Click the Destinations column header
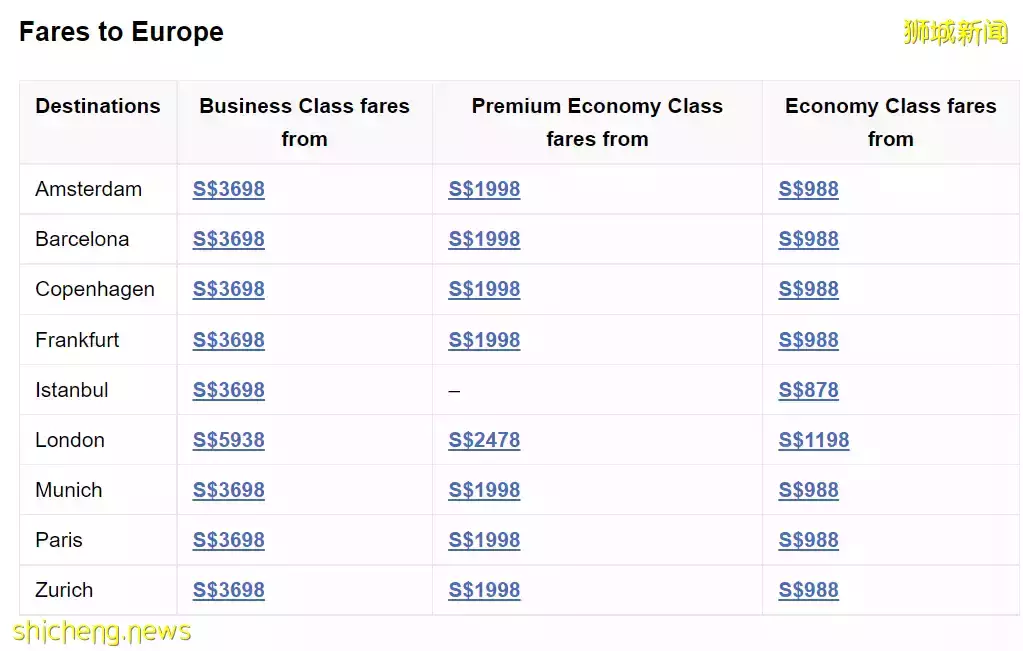Image resolution: width=1023 pixels, height=651 pixels. [98, 106]
